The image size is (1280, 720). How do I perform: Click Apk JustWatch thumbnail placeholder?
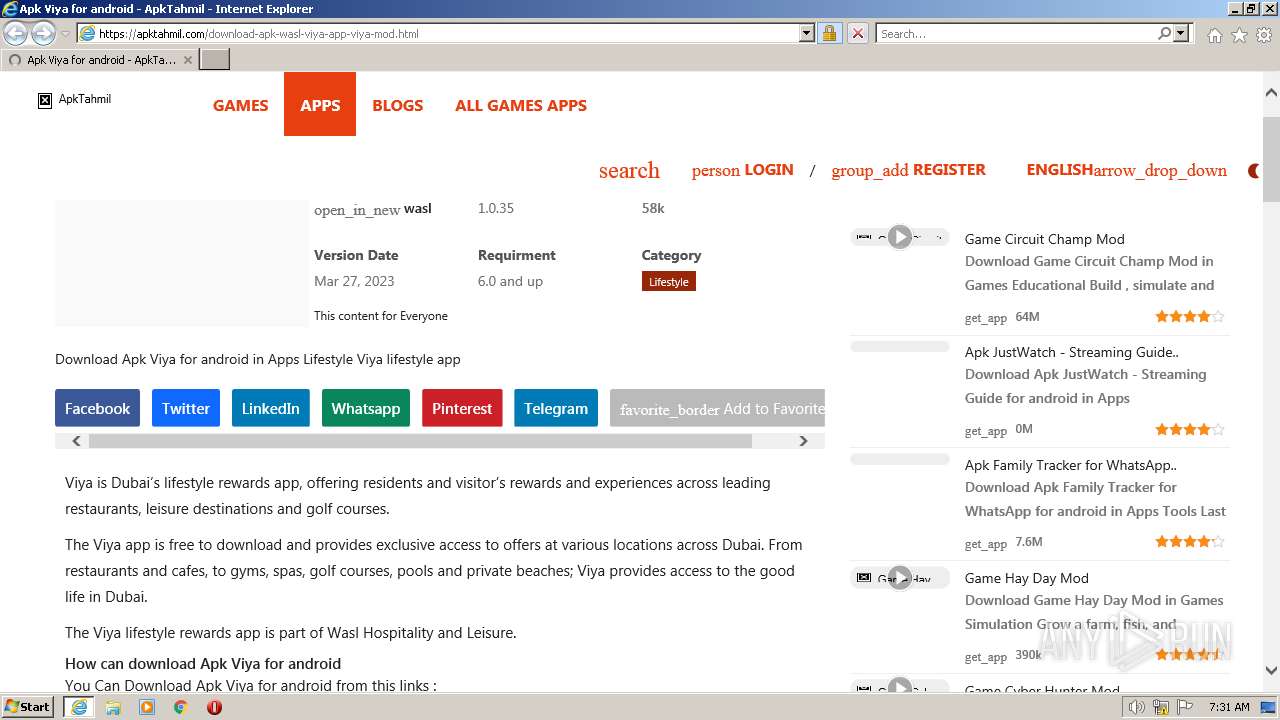point(900,346)
